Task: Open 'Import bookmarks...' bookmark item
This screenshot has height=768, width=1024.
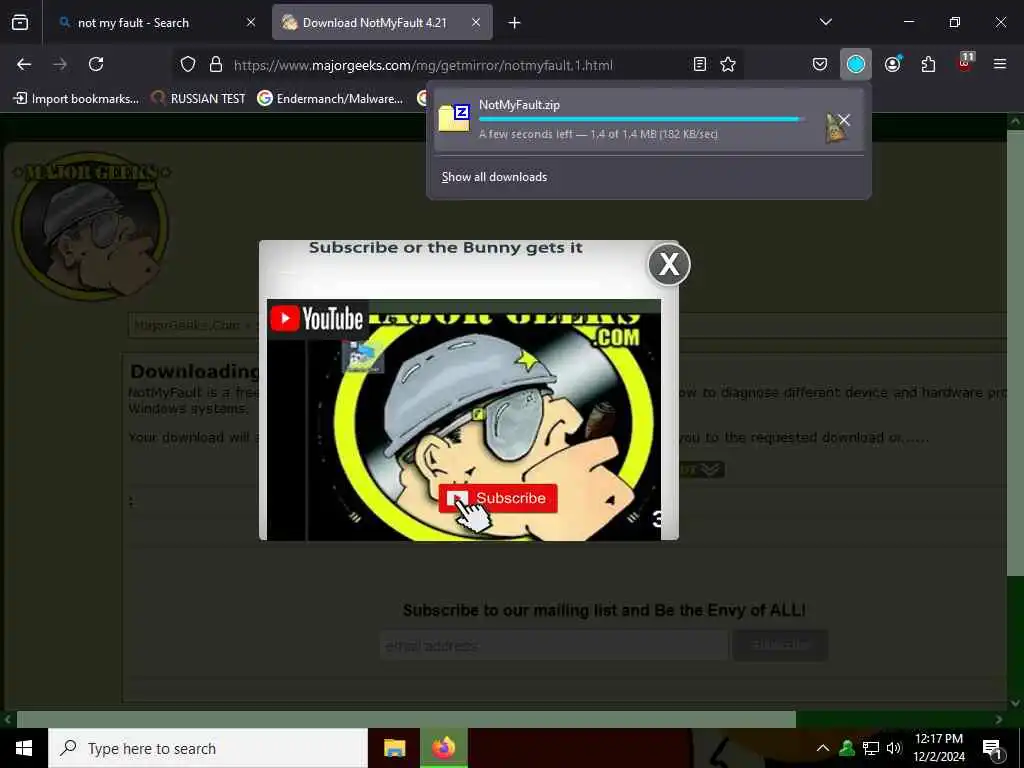Action: pos(76,99)
